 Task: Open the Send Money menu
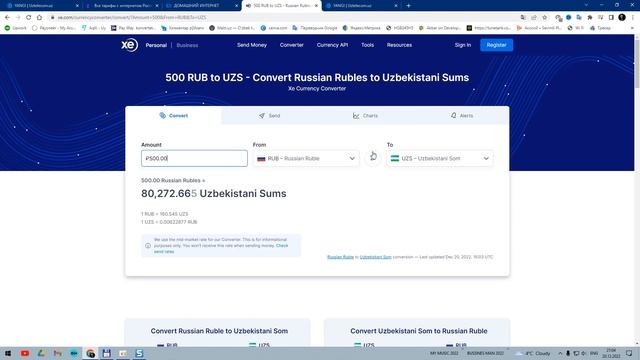(252, 45)
